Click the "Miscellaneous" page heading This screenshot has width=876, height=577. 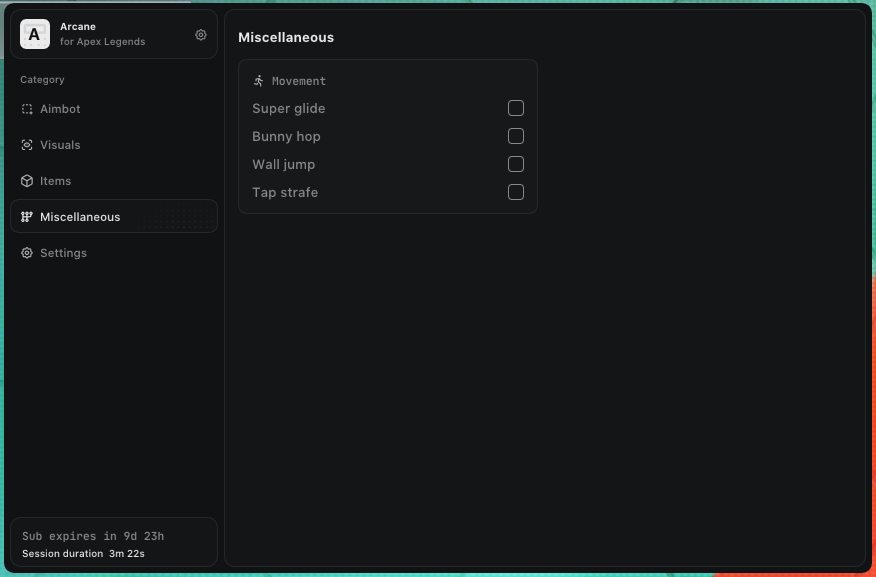pyautogui.click(x=286, y=37)
